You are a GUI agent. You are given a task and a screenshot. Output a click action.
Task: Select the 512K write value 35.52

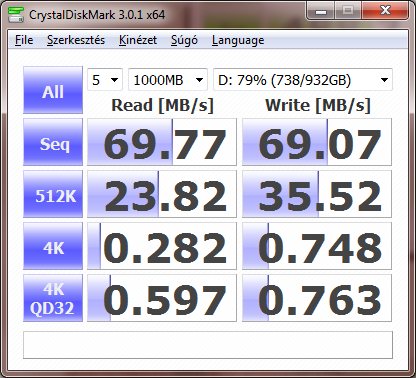point(317,194)
